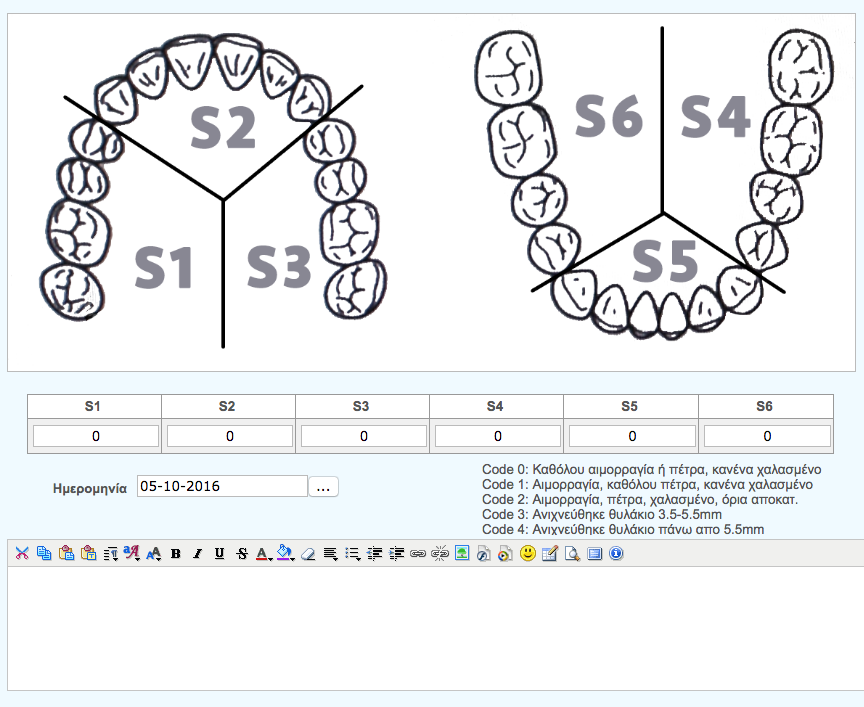Click the S2 column header

(x=227, y=406)
